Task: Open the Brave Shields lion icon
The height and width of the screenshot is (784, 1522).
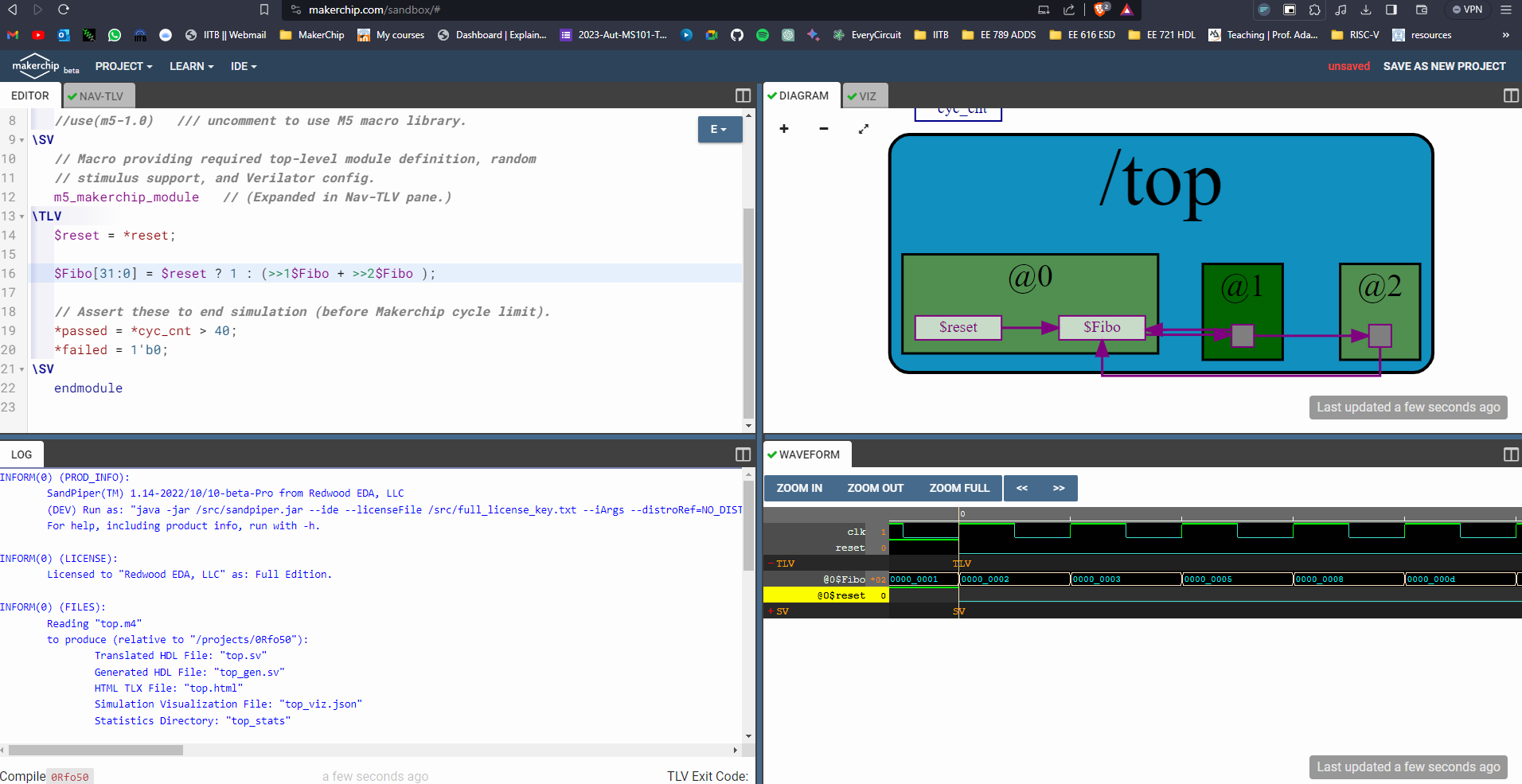Action: [1101, 10]
